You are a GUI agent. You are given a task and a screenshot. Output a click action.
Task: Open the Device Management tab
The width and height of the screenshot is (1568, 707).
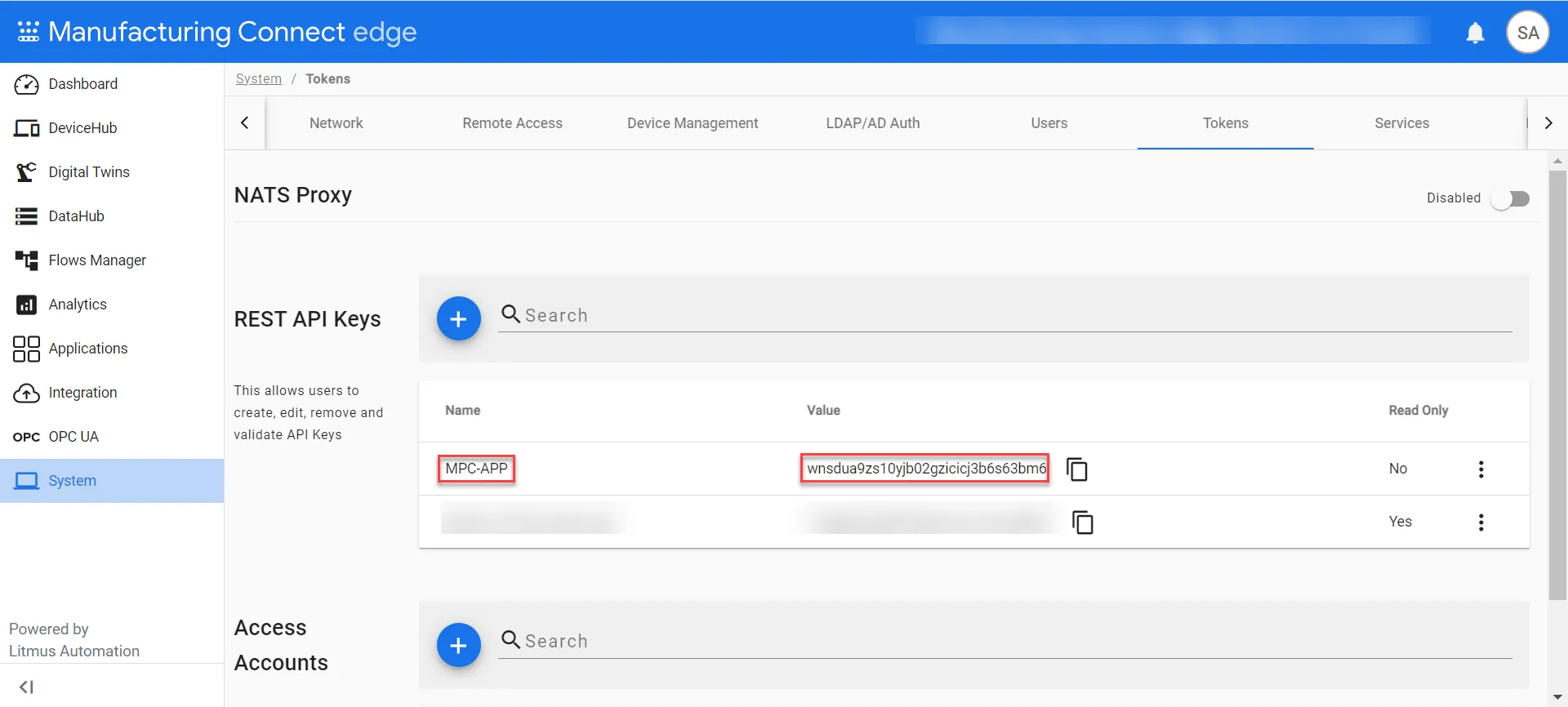click(x=693, y=123)
